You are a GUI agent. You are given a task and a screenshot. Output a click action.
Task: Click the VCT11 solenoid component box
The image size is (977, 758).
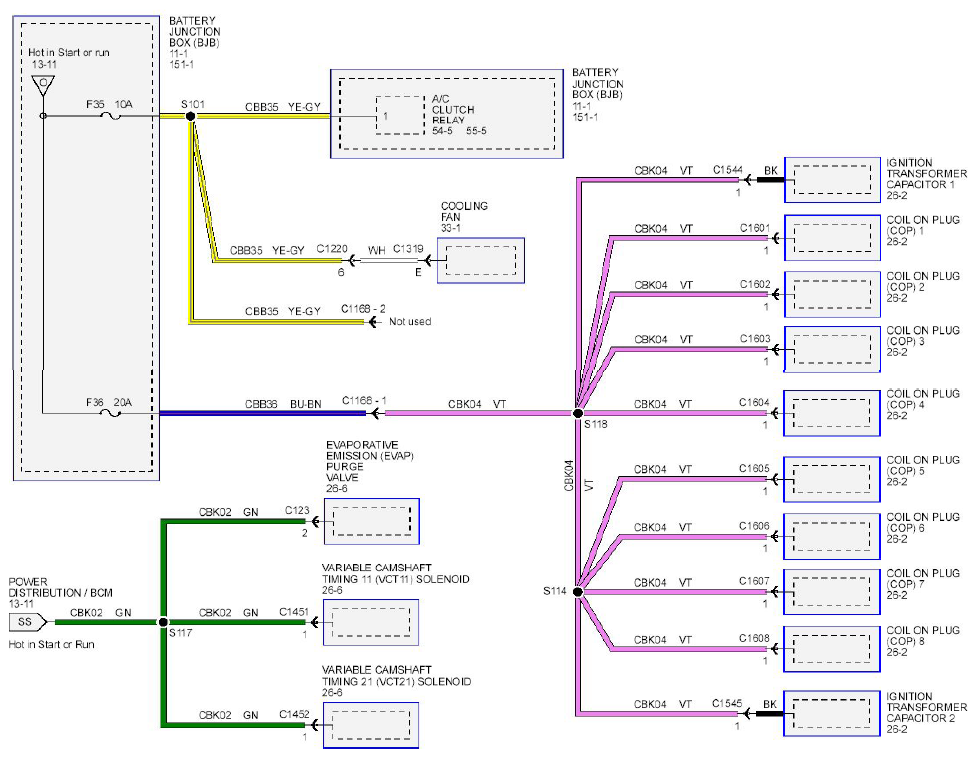[371, 622]
